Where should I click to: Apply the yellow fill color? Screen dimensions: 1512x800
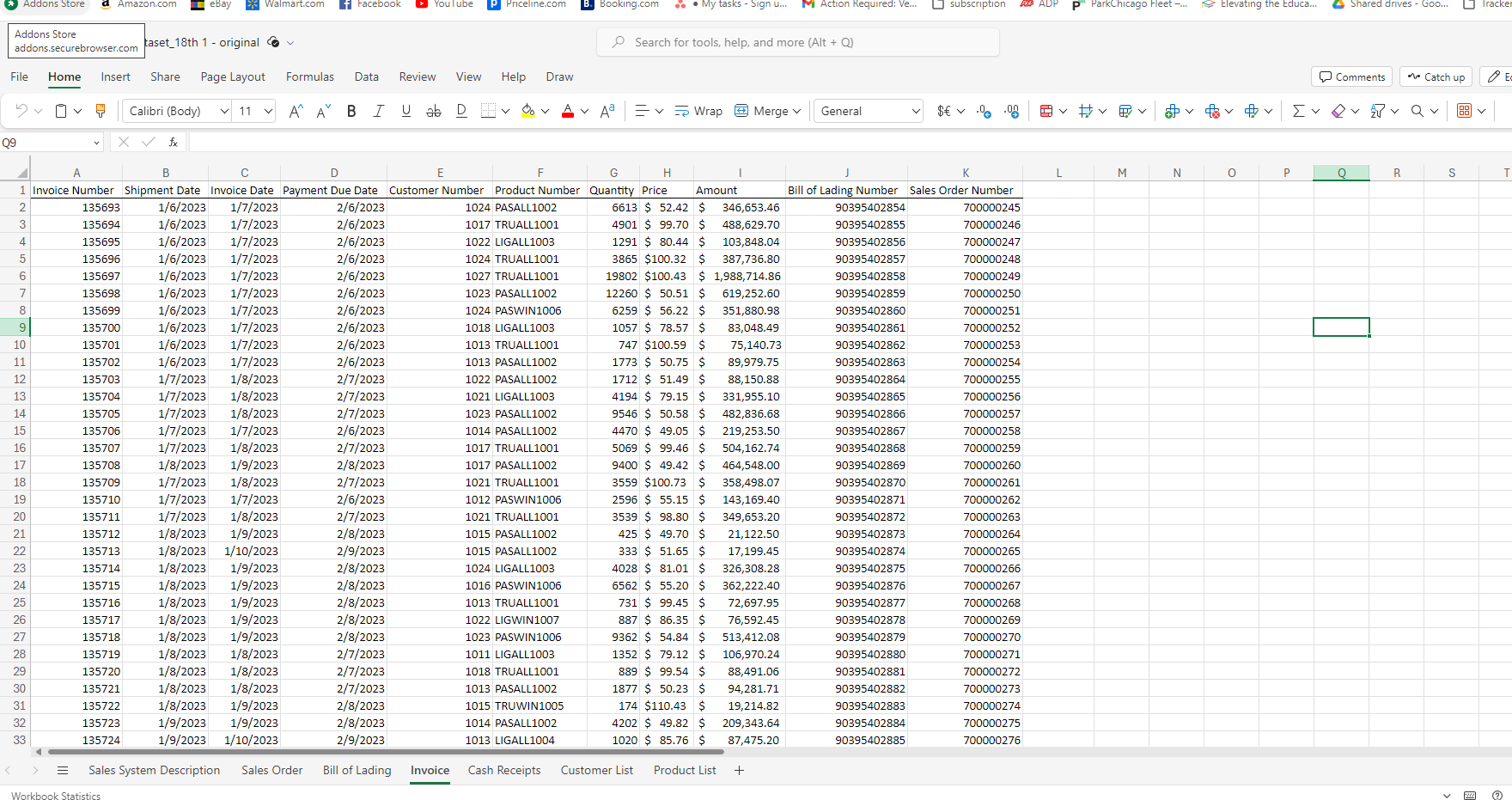528,111
